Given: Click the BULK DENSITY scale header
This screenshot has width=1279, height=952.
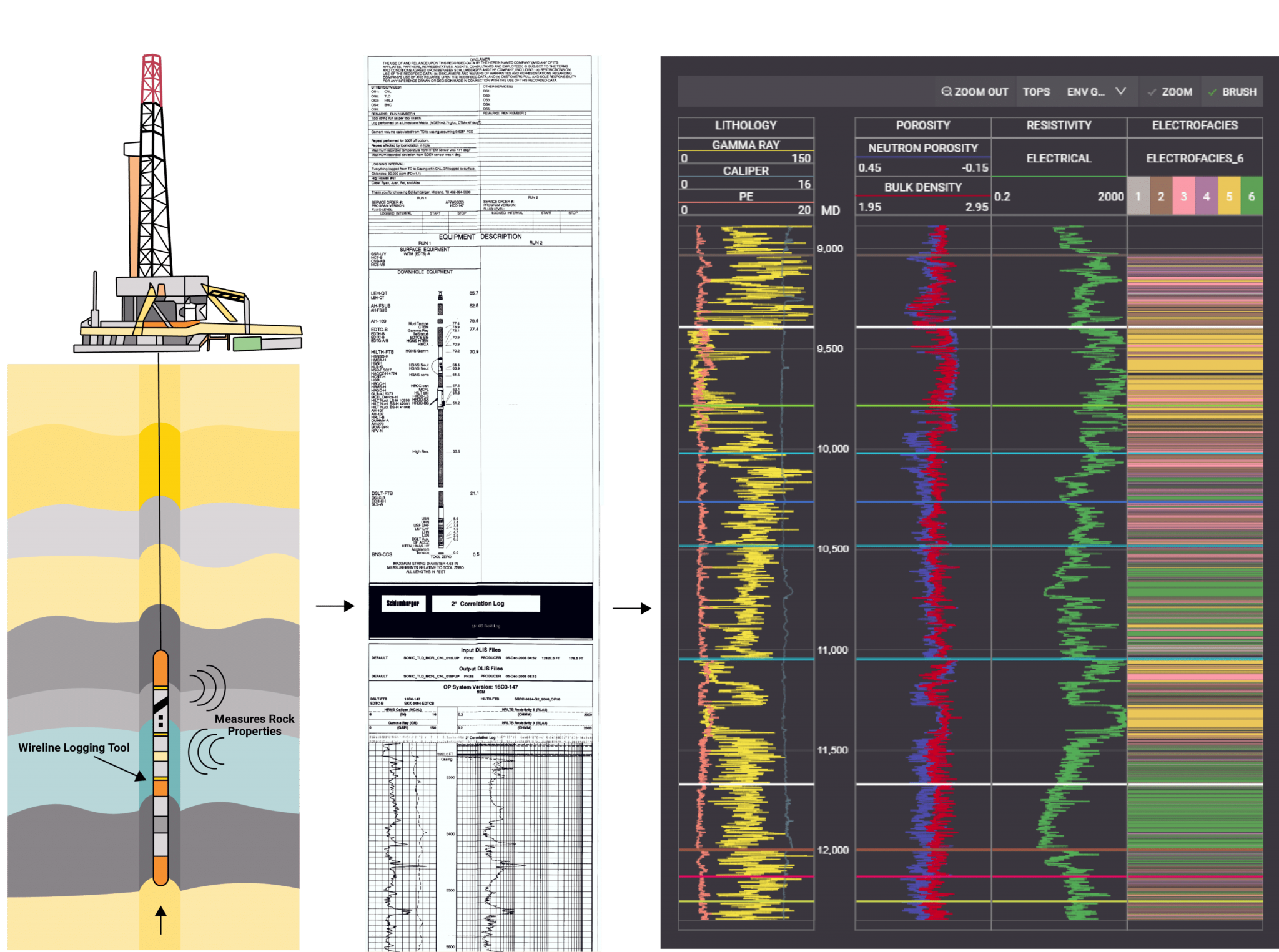Looking at the screenshot, I should tap(923, 187).
